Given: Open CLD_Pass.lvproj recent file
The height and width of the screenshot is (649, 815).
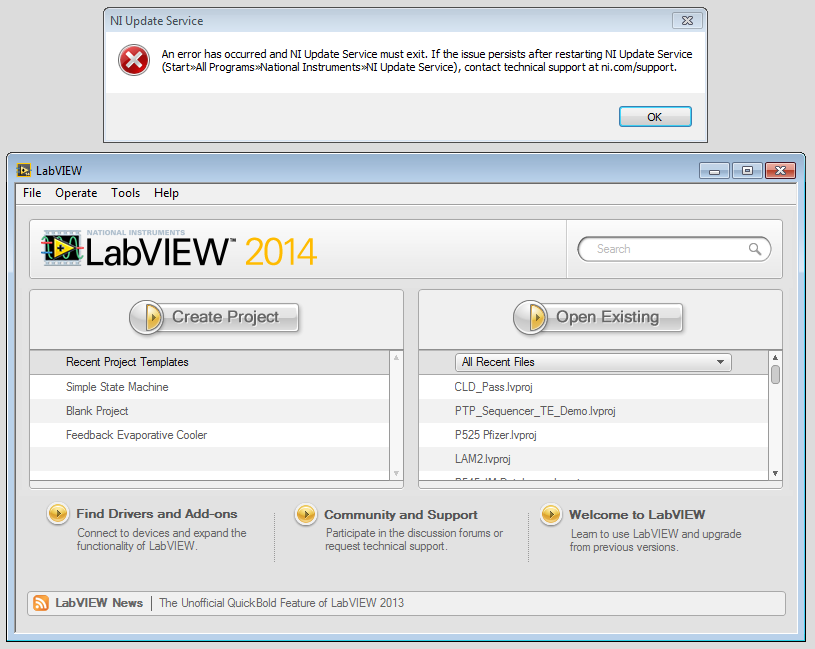Looking at the screenshot, I should pos(593,387).
